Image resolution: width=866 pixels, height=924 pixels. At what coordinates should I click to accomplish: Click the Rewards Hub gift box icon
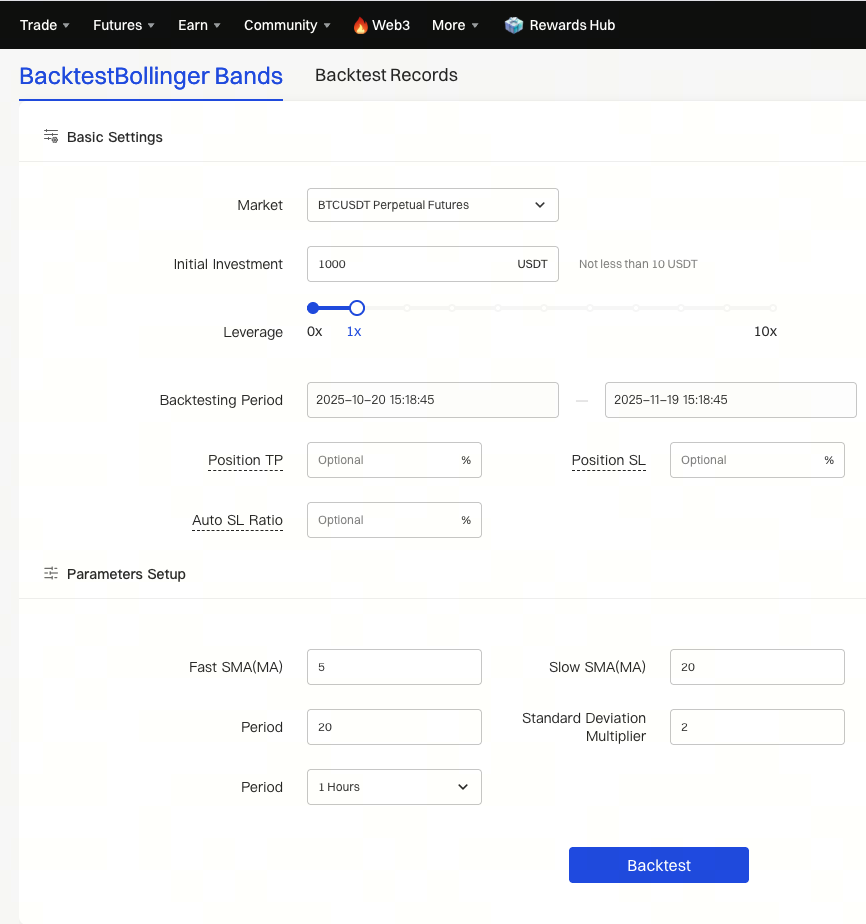tap(514, 25)
